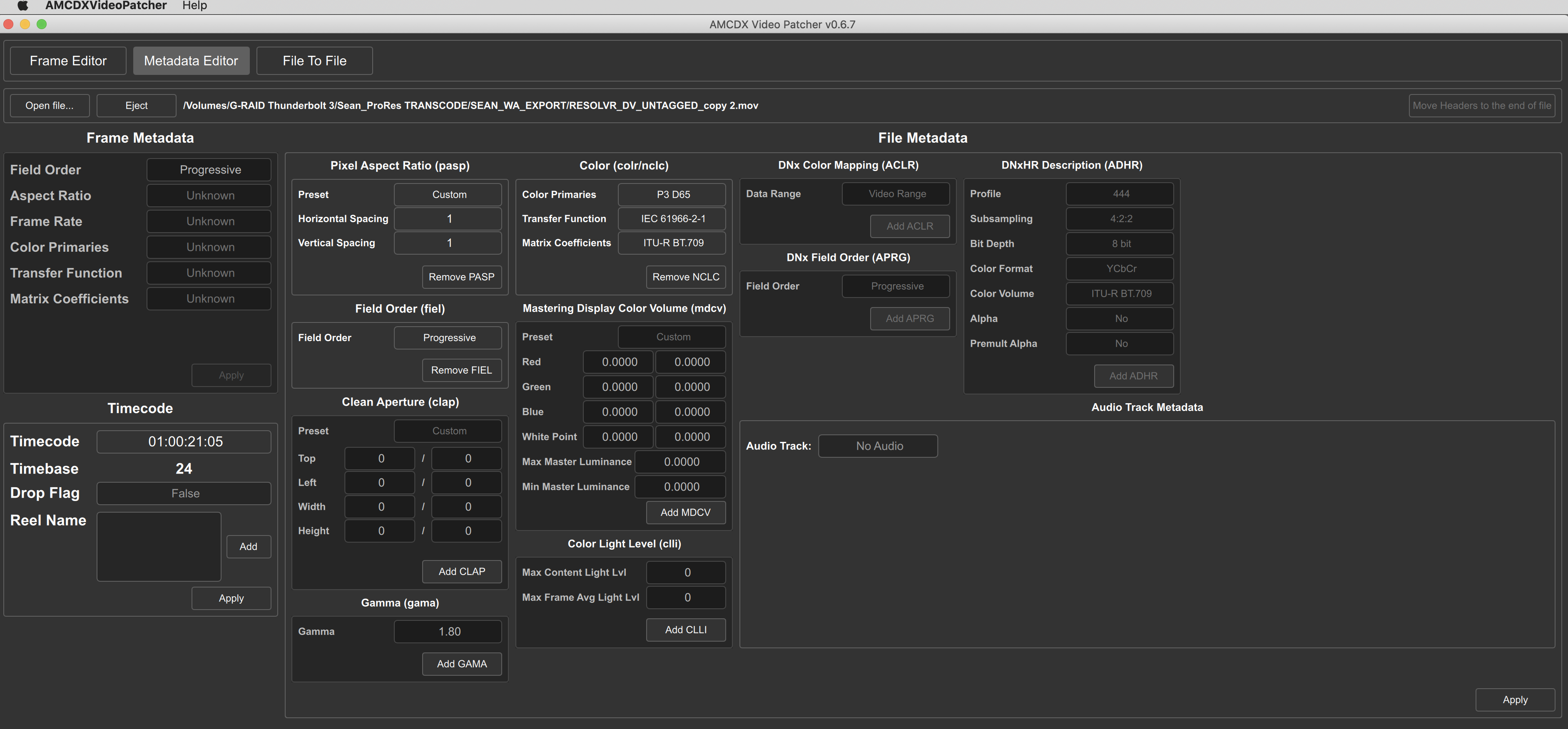Click the Add APRG button
1568x729 pixels.
[x=910, y=319]
